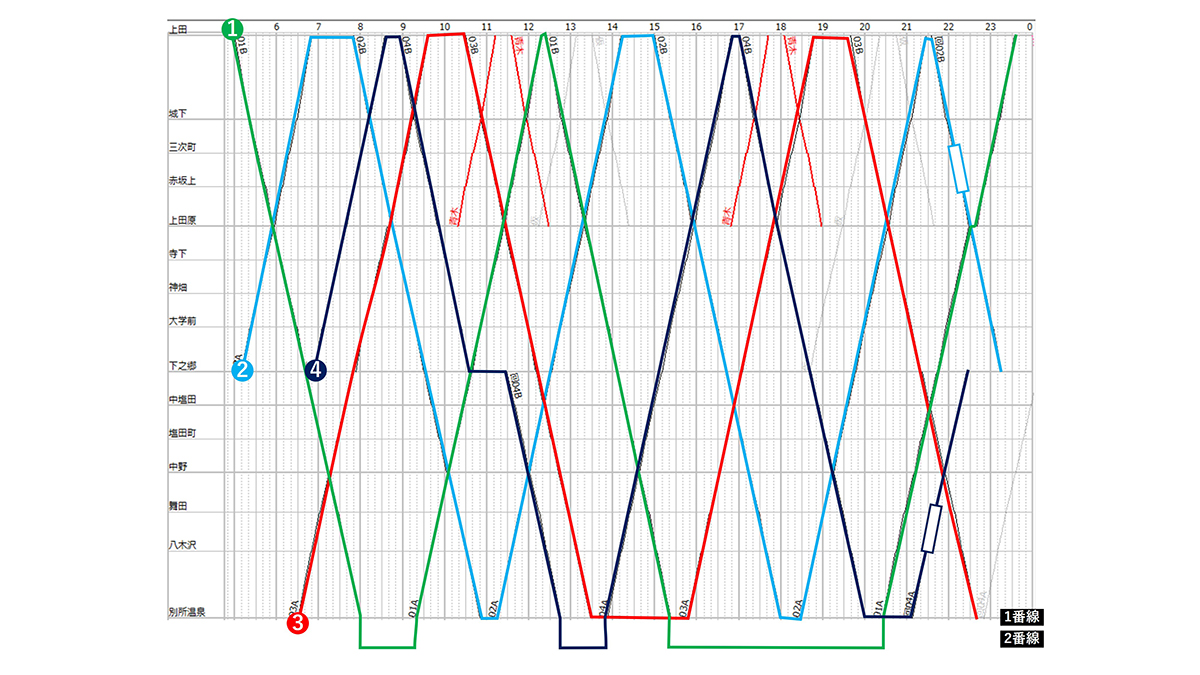Click the 回02B train label near hour 22

[940, 52]
